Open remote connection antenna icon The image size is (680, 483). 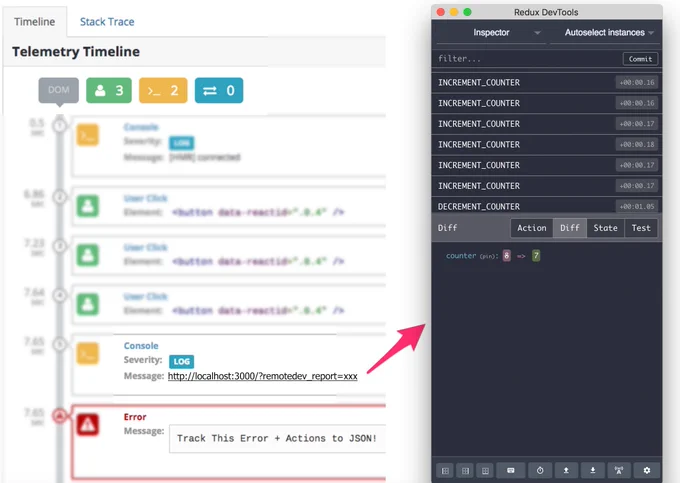coord(619,470)
